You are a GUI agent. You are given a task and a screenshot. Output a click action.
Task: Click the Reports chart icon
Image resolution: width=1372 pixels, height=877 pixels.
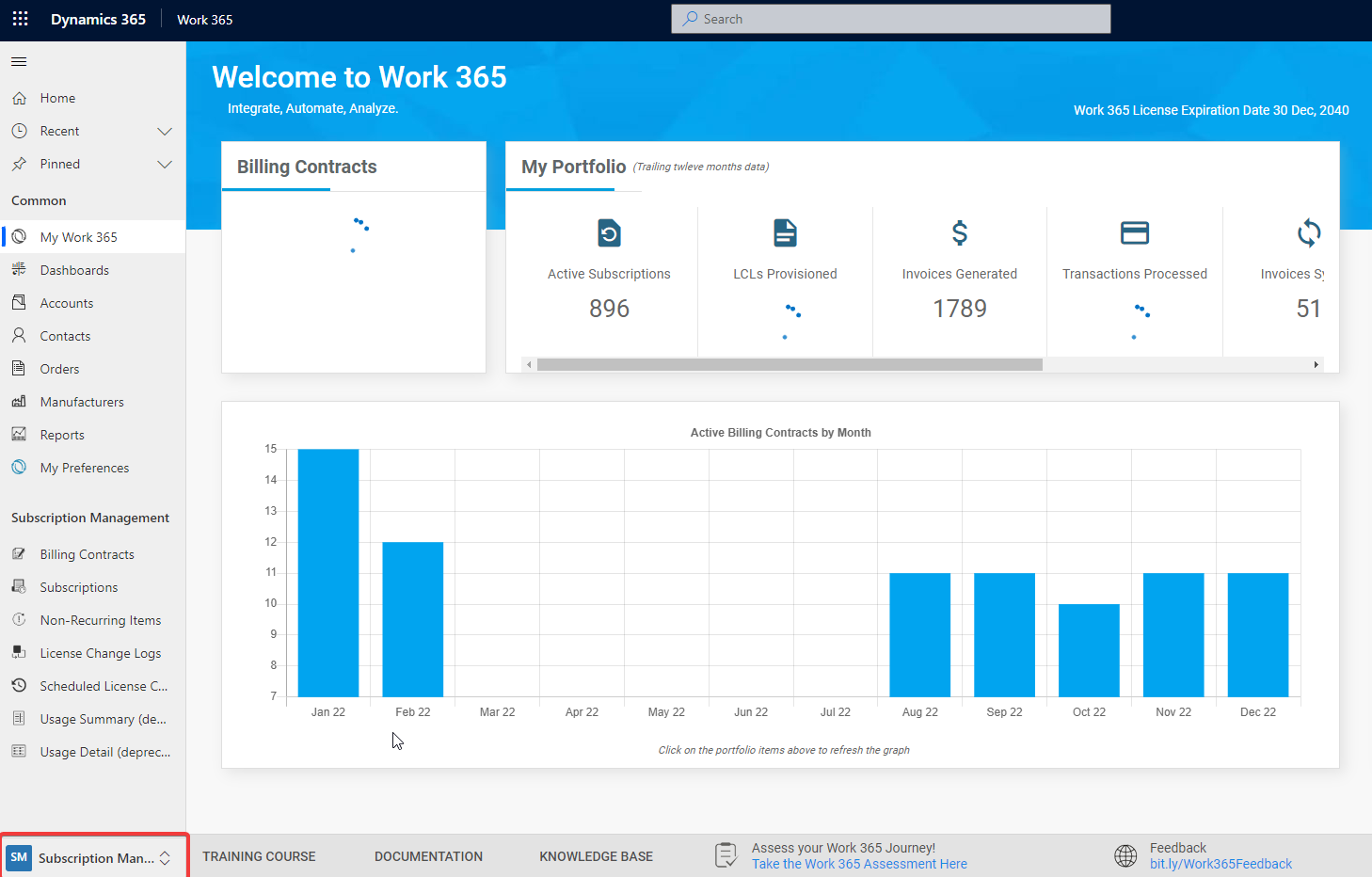click(19, 435)
